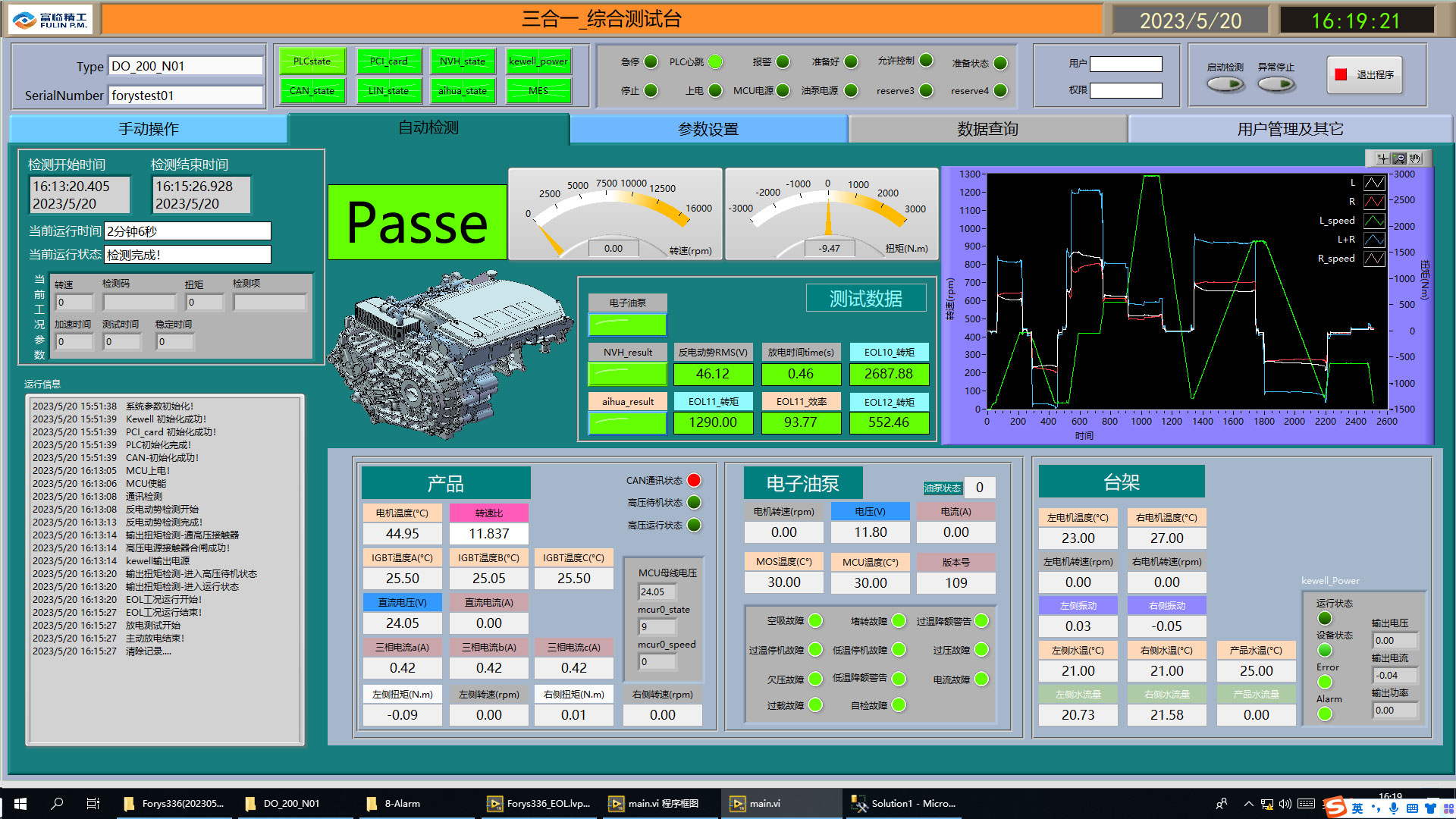Open Task View on the taskbar
The height and width of the screenshot is (819, 1456).
pyautogui.click(x=93, y=804)
